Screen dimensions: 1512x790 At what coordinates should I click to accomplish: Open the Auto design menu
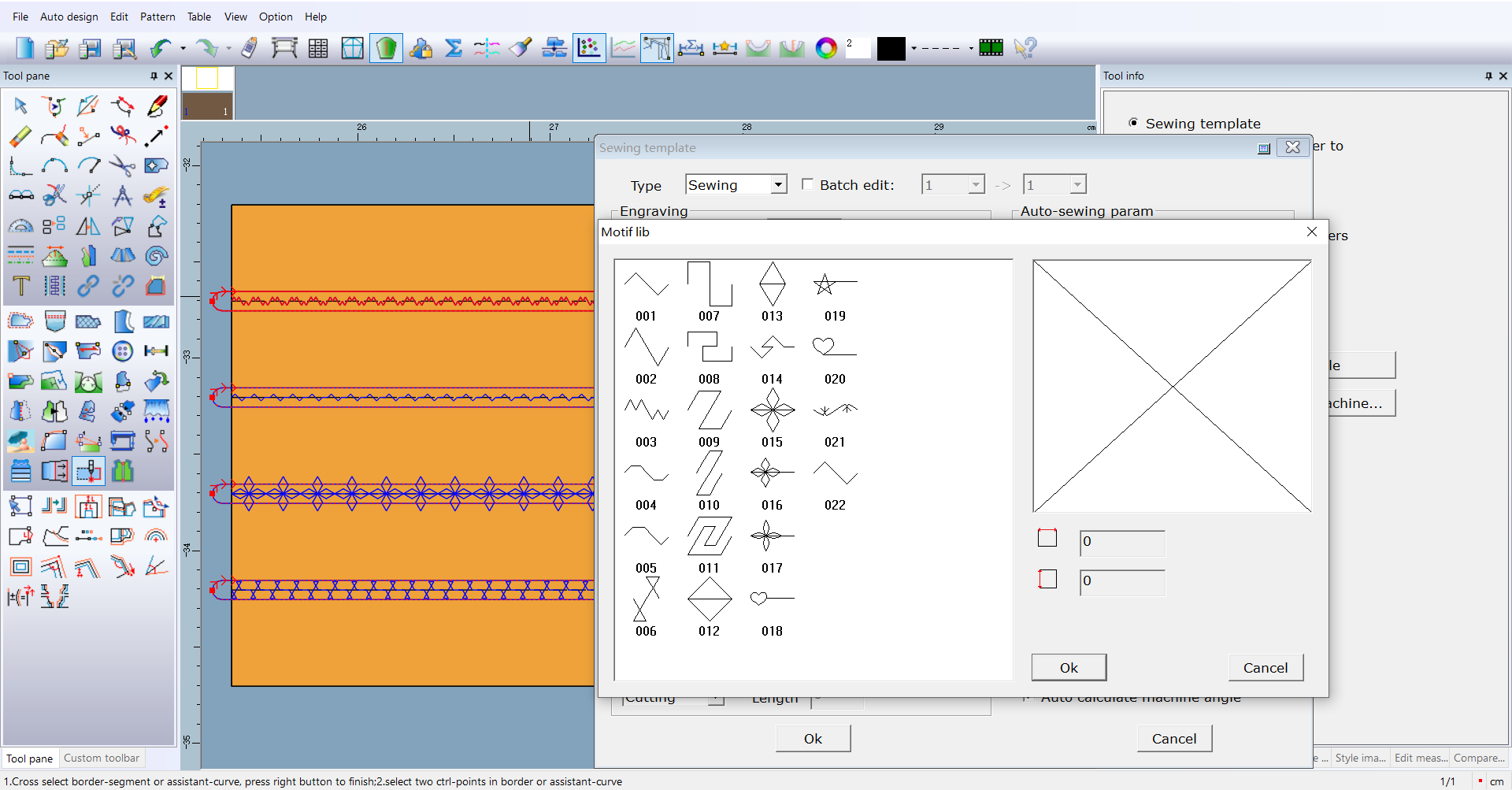pos(69,17)
